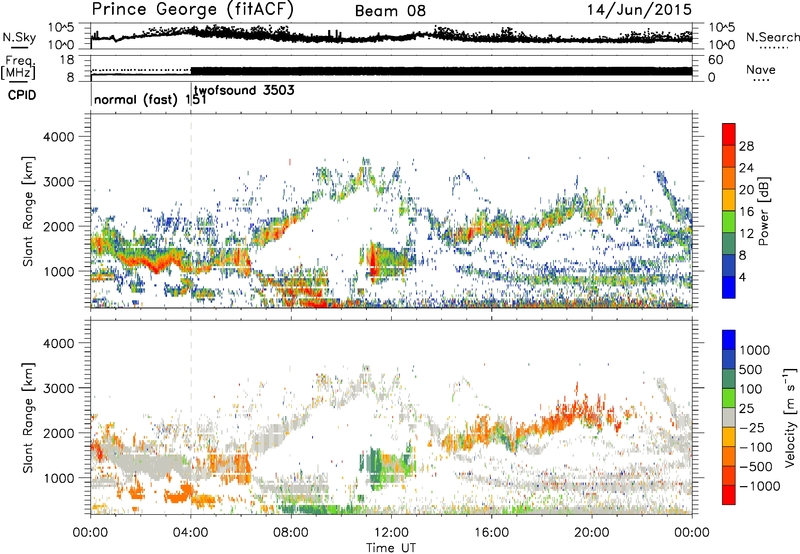This screenshot has width=800, height=554.
Task: Pick the yellow 16–20 dB Power colorbar segment
Action: (729, 200)
